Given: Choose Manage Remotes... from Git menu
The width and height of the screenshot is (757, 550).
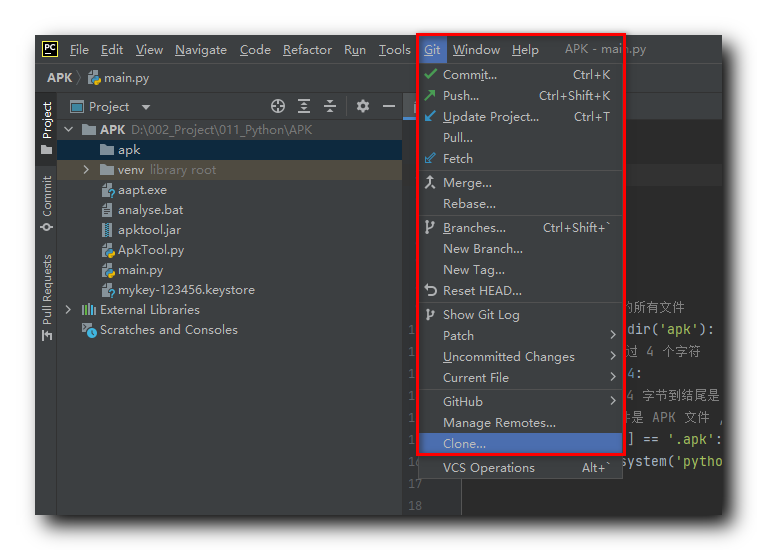Looking at the screenshot, I should pos(520,423).
